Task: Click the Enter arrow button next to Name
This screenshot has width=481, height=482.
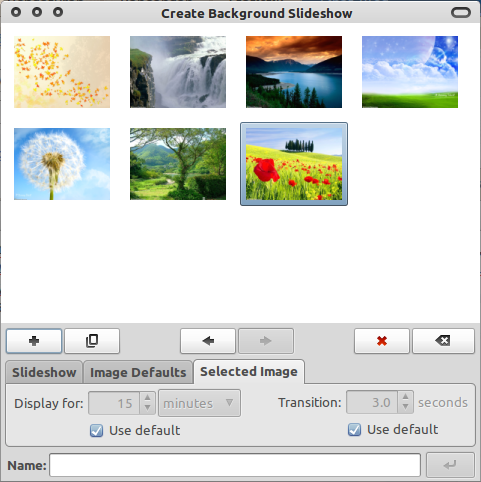Action: pyautogui.click(x=450, y=465)
